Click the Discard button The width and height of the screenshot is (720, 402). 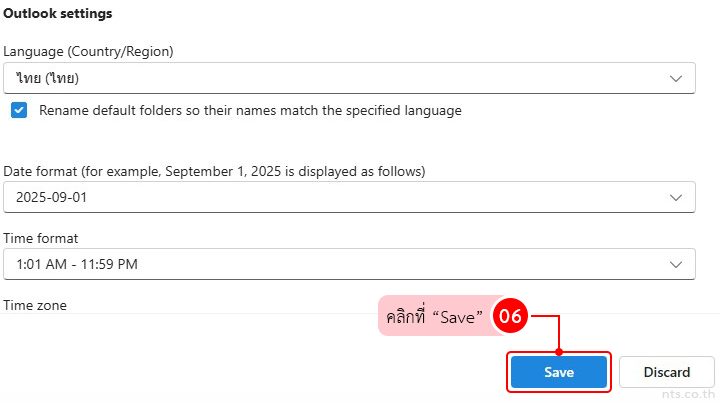point(666,372)
